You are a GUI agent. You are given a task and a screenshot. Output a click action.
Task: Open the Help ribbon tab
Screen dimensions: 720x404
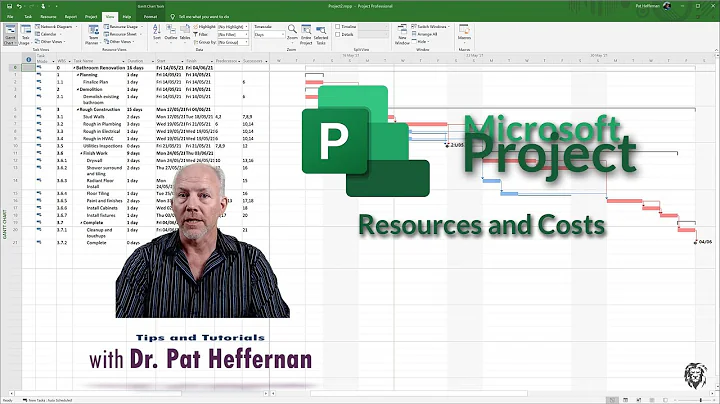127,17
